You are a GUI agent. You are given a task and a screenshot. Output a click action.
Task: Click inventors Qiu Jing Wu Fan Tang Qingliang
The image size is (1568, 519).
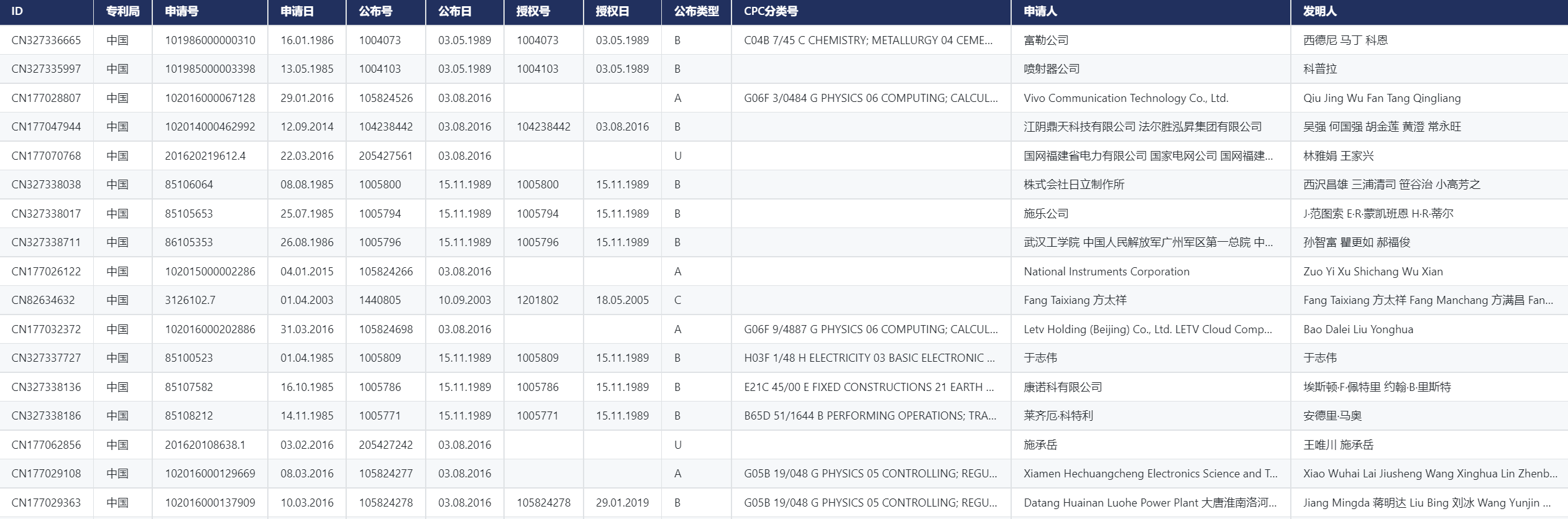point(1382,98)
